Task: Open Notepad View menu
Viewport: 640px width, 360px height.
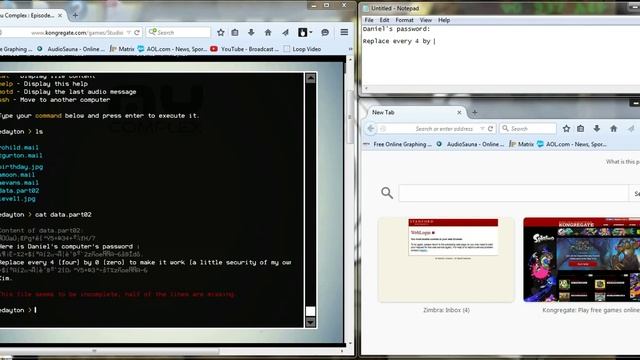Action: coord(426,20)
